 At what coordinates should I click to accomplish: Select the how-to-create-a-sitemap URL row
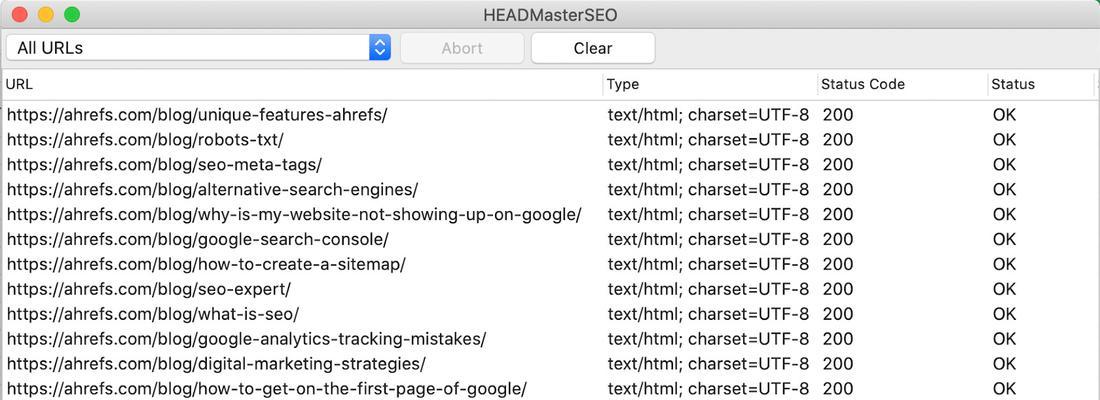pyautogui.click(x=206, y=264)
